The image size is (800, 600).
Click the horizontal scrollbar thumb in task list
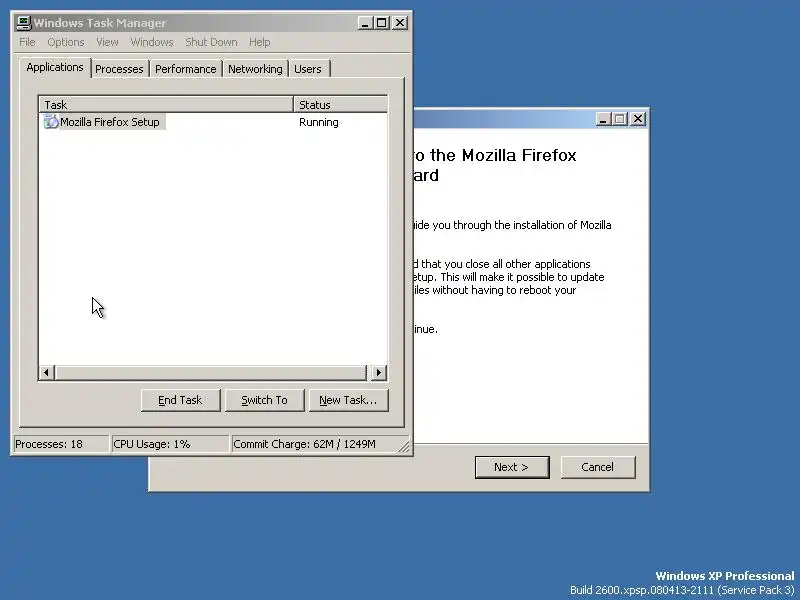(211, 372)
